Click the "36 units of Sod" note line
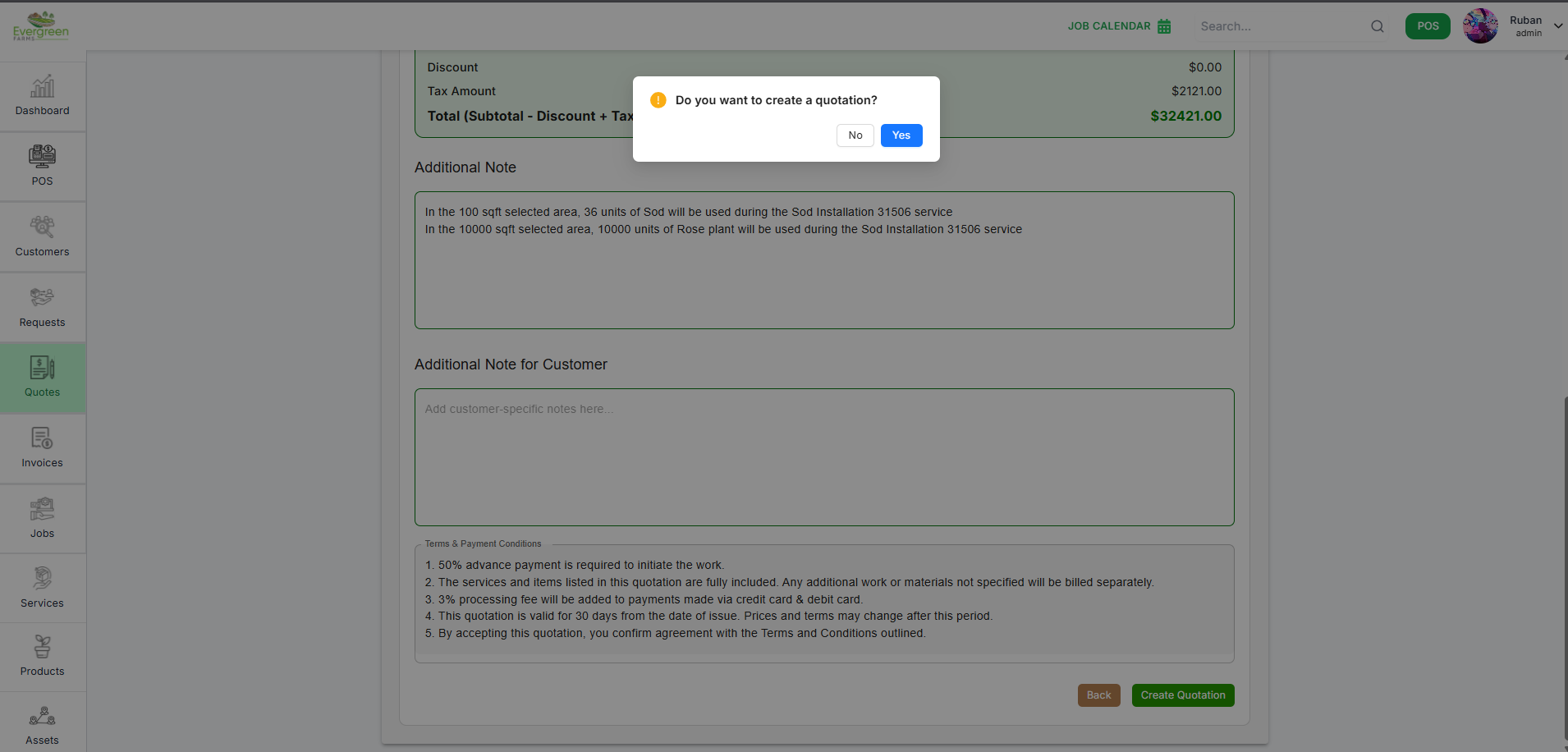The height and width of the screenshot is (752, 1568). click(x=689, y=212)
